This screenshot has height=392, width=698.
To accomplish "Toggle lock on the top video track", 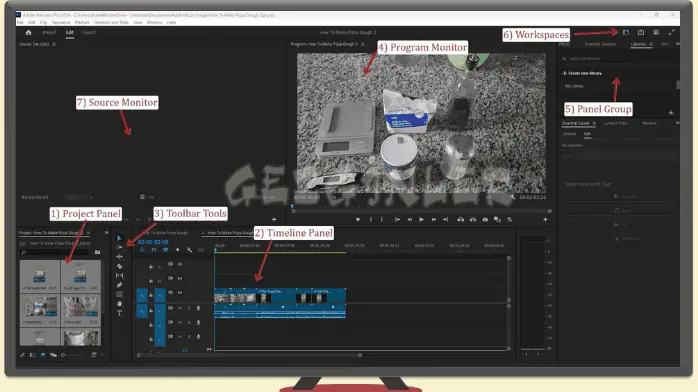I will tap(151, 267).
